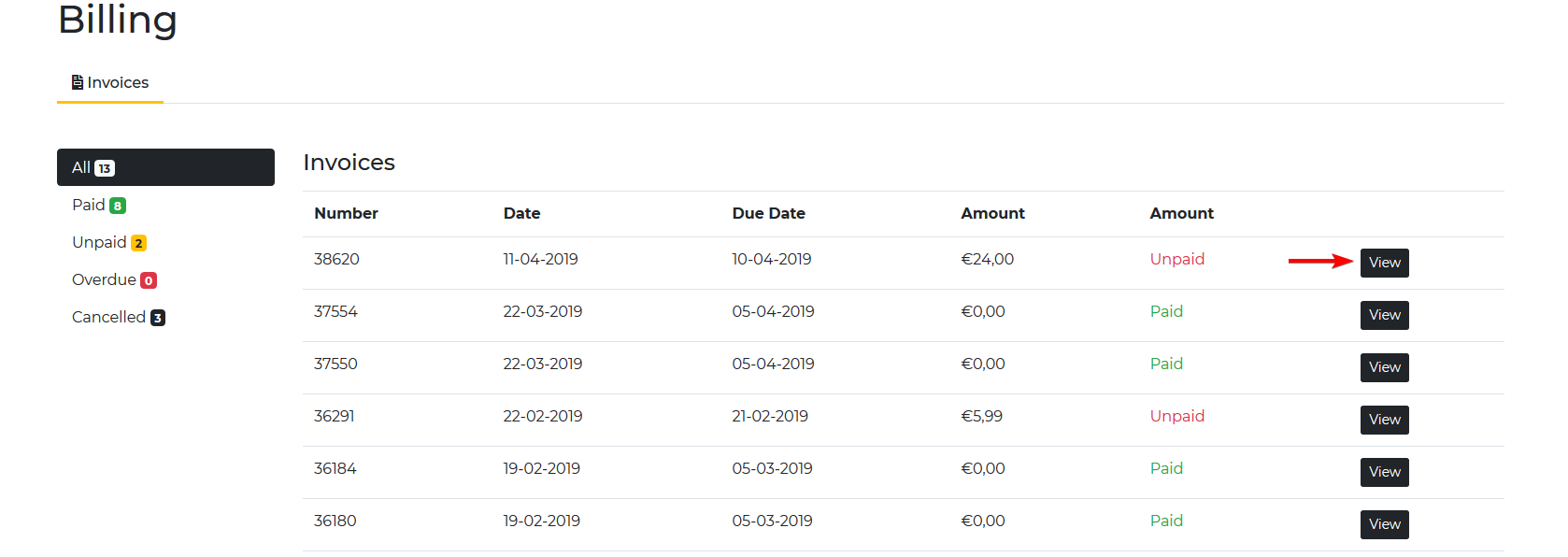Filter invoices by Paid status
Screen dimensions: 1568x557
tap(89, 205)
